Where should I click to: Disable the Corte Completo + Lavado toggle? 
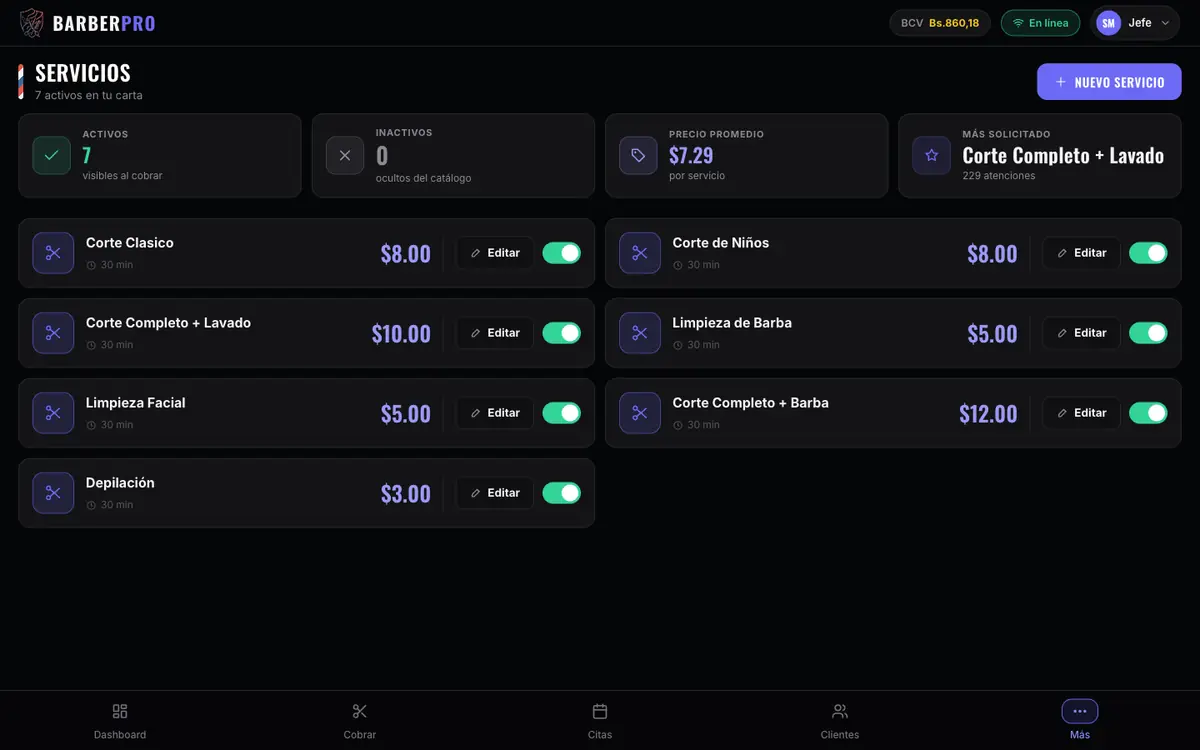point(562,333)
